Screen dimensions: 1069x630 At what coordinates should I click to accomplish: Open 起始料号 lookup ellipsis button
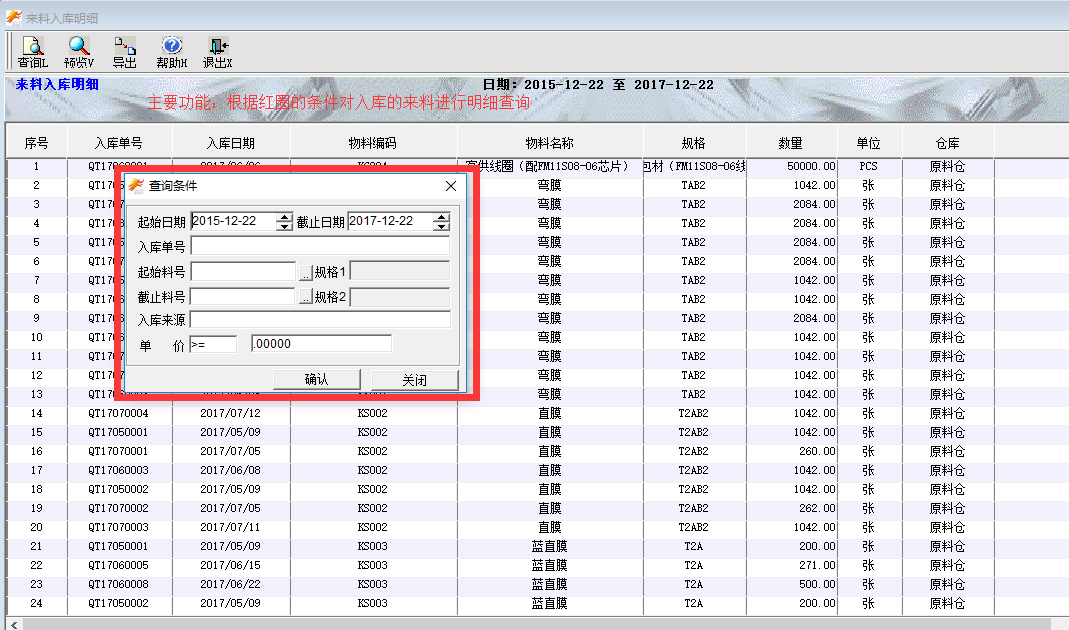click(x=305, y=273)
